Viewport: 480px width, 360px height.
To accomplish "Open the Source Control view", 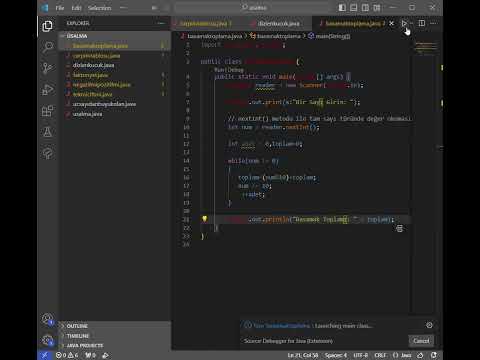I will point(47,68).
